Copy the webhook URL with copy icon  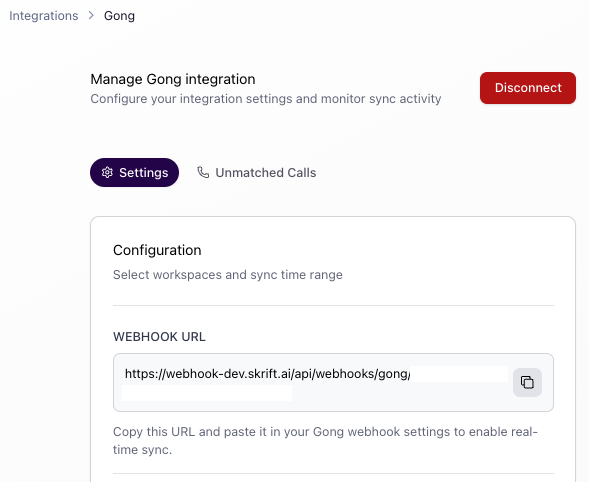click(527, 382)
